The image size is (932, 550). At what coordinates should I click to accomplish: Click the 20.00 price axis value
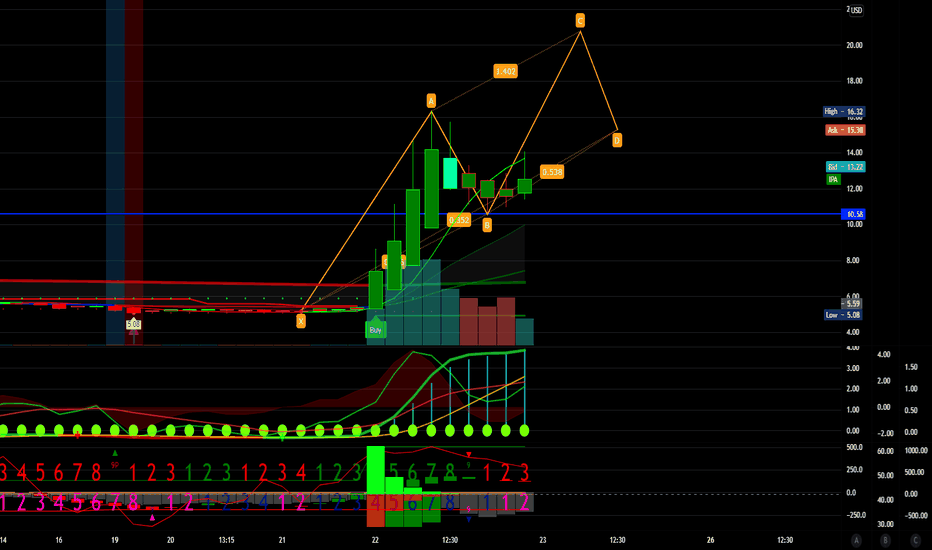(854, 45)
